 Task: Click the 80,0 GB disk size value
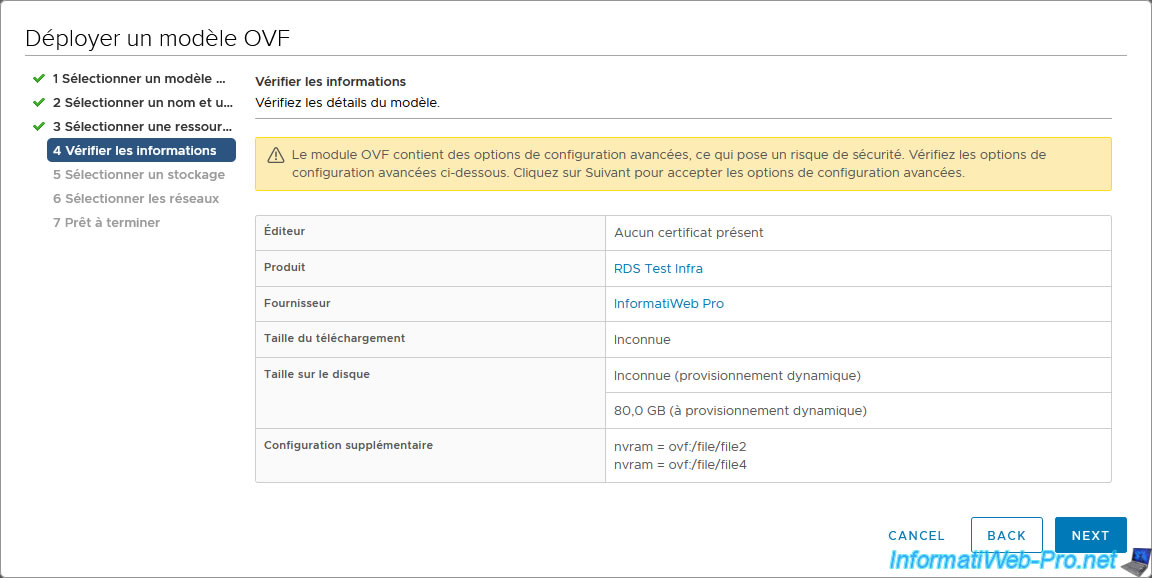click(740, 411)
